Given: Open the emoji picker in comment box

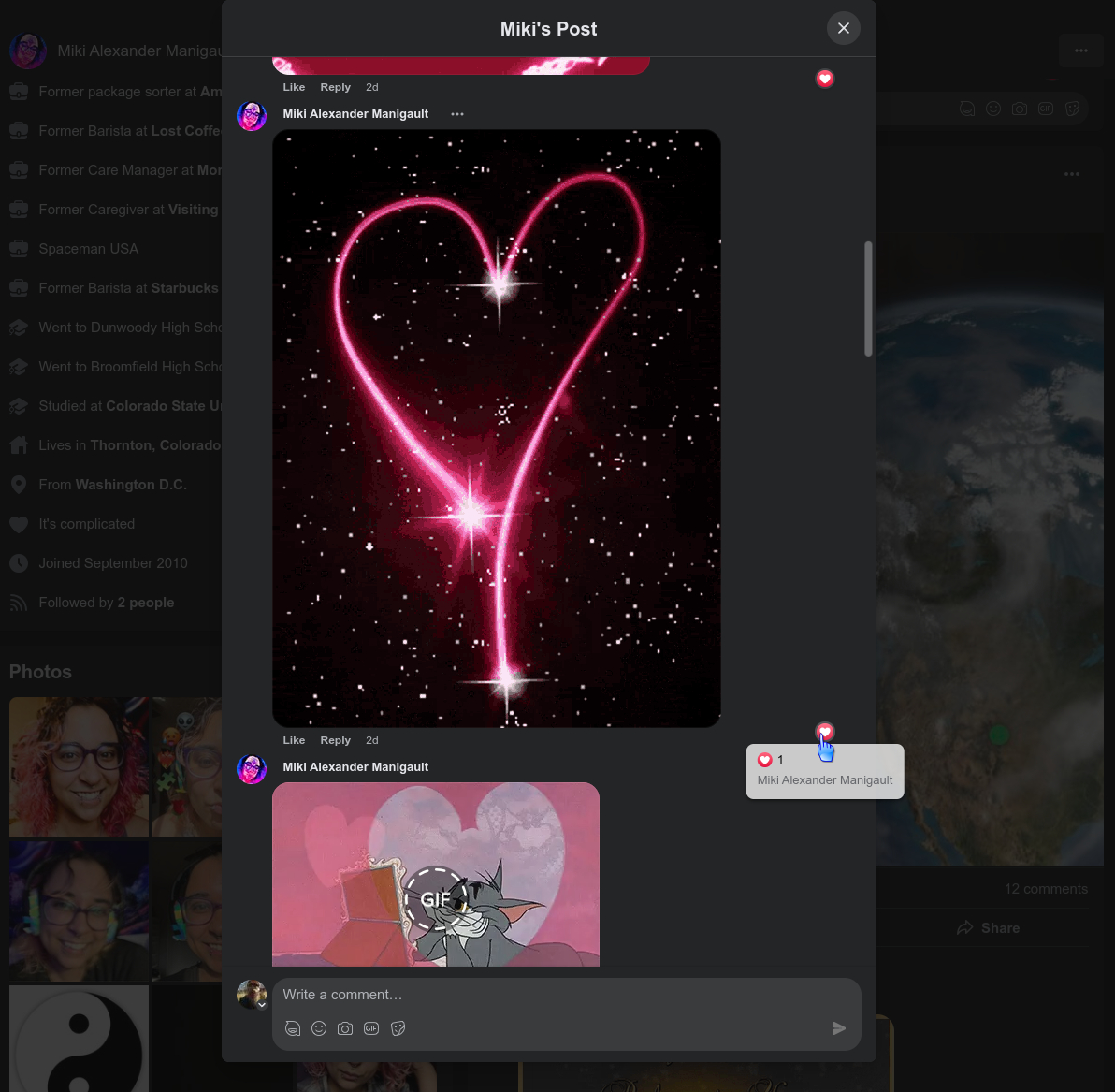Looking at the screenshot, I should (x=319, y=1028).
